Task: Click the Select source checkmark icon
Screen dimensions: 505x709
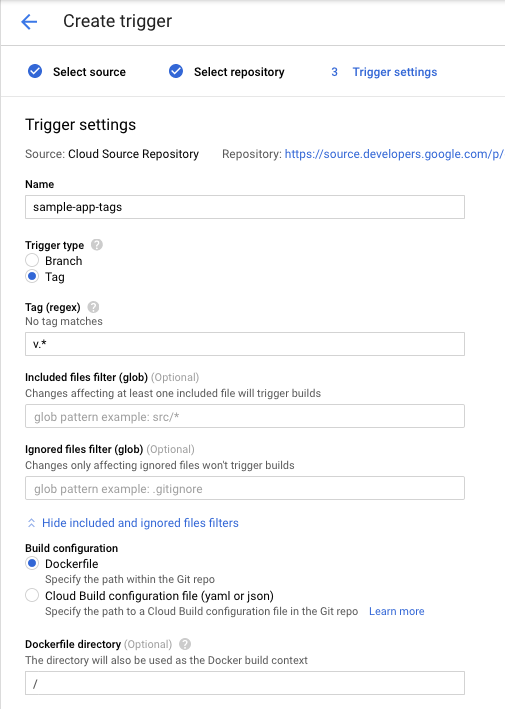Action: [x=35, y=71]
